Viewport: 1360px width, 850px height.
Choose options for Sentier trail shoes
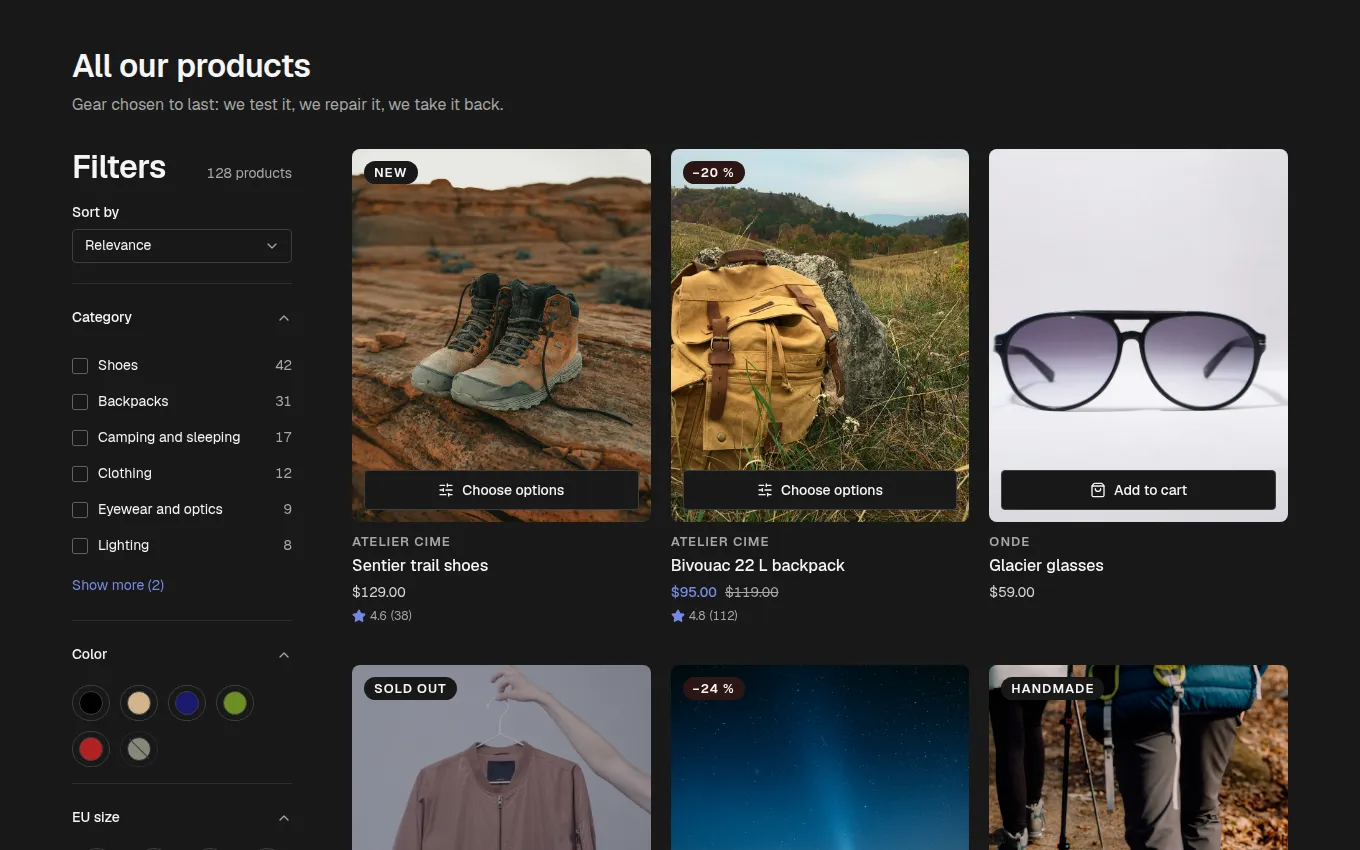click(501, 490)
